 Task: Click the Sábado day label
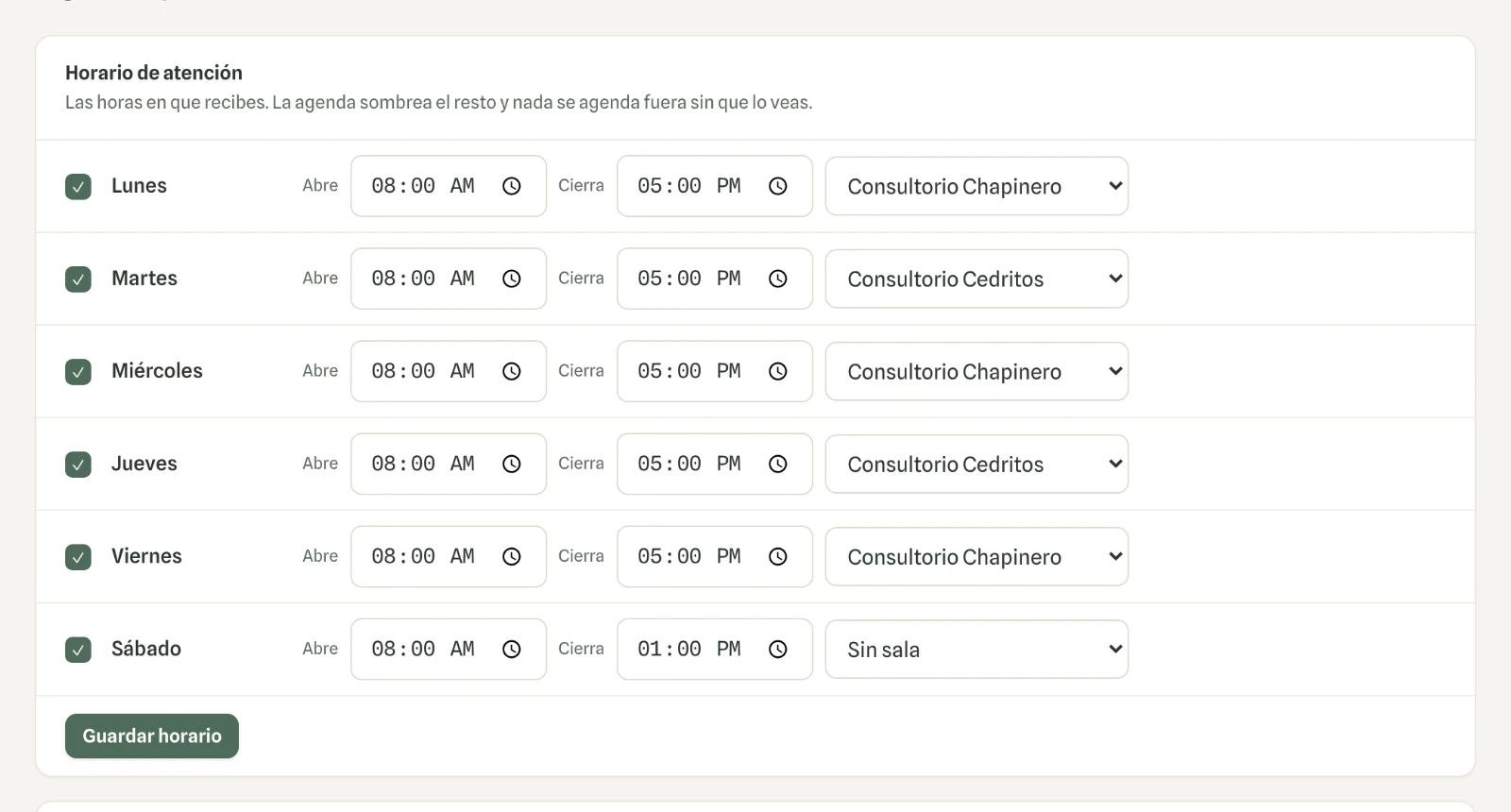[146, 649]
